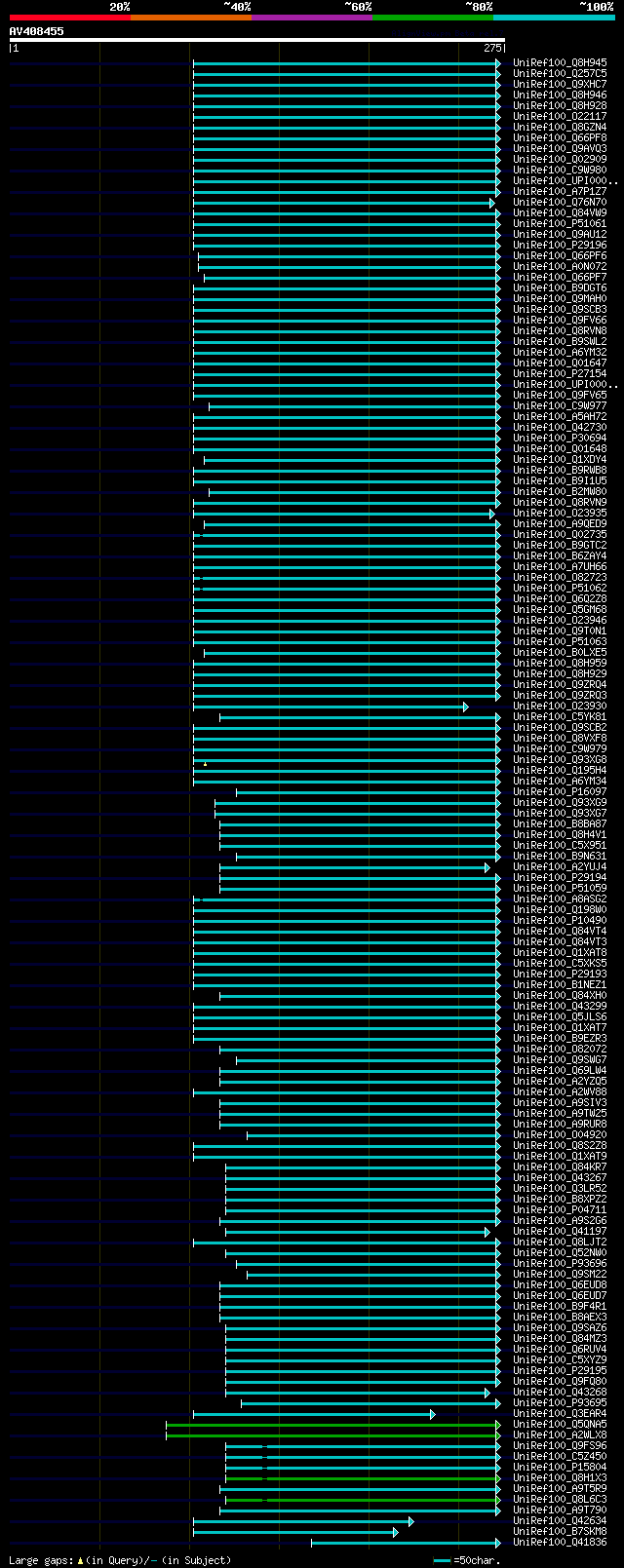Select hit label UniRef100_Q6RUV4
624x1568 pixels.
[560, 1350]
